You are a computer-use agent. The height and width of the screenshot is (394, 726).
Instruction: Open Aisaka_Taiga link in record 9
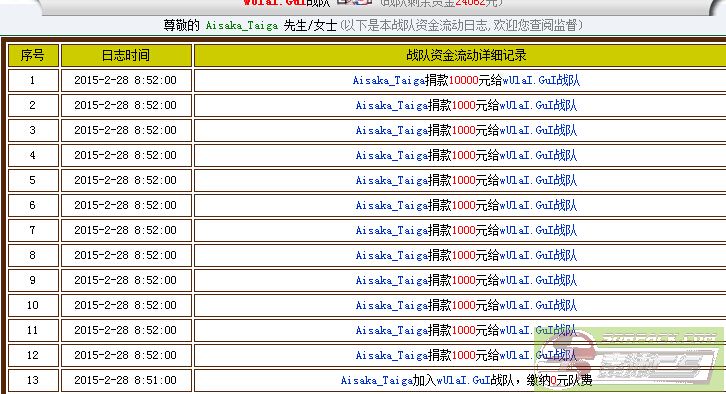pos(391,281)
